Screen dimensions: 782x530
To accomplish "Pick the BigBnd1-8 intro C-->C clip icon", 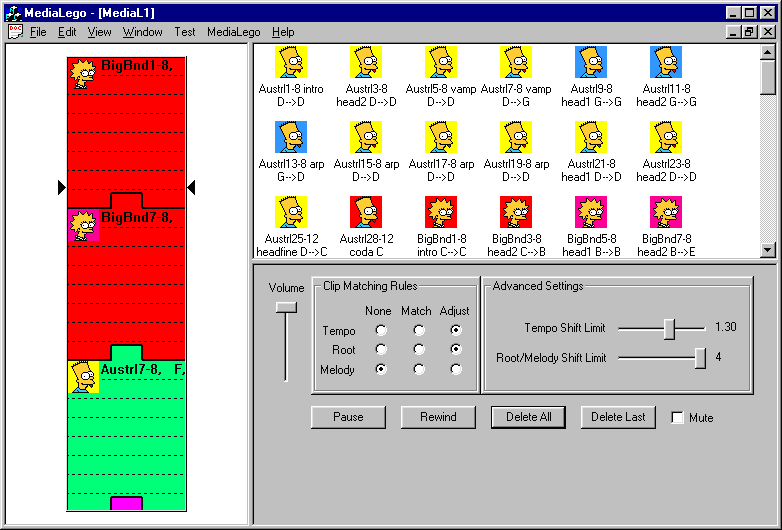I will coord(441,212).
